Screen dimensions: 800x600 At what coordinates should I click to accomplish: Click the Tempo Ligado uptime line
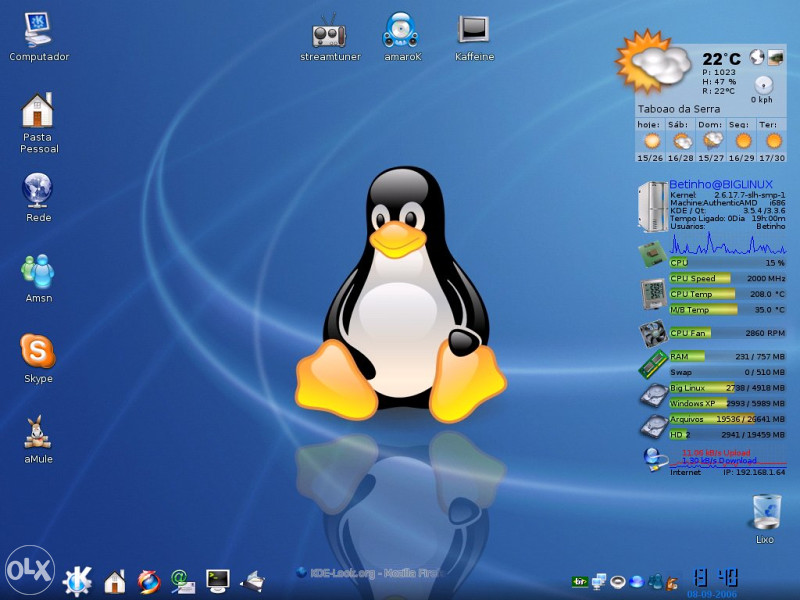click(728, 218)
